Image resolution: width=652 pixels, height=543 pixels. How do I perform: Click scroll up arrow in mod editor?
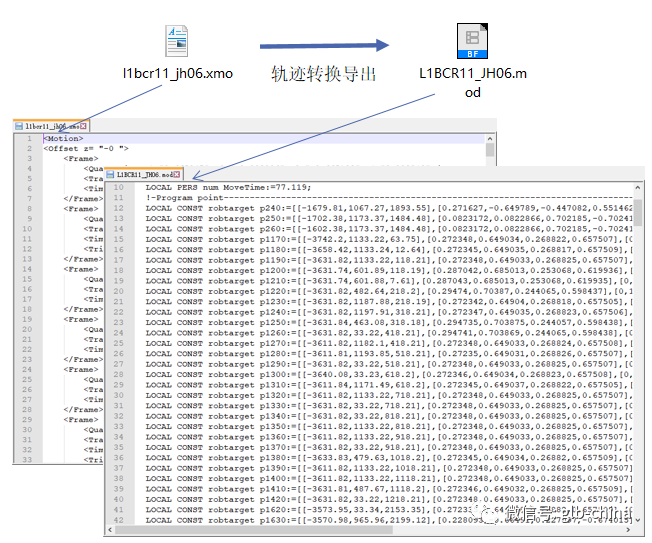[637, 188]
